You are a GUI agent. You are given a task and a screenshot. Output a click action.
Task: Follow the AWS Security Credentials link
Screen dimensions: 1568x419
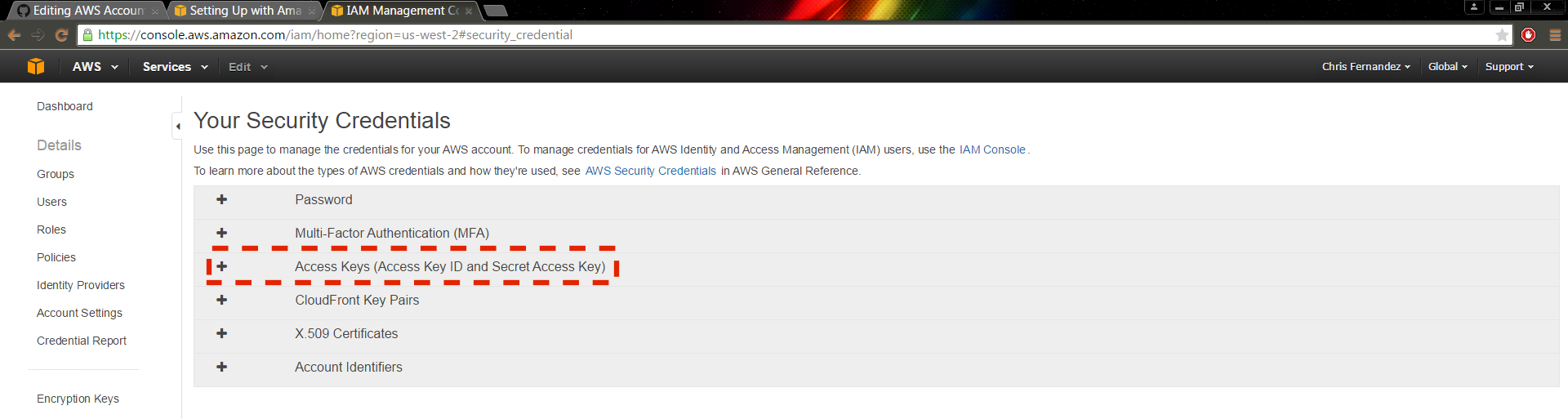[651, 172]
